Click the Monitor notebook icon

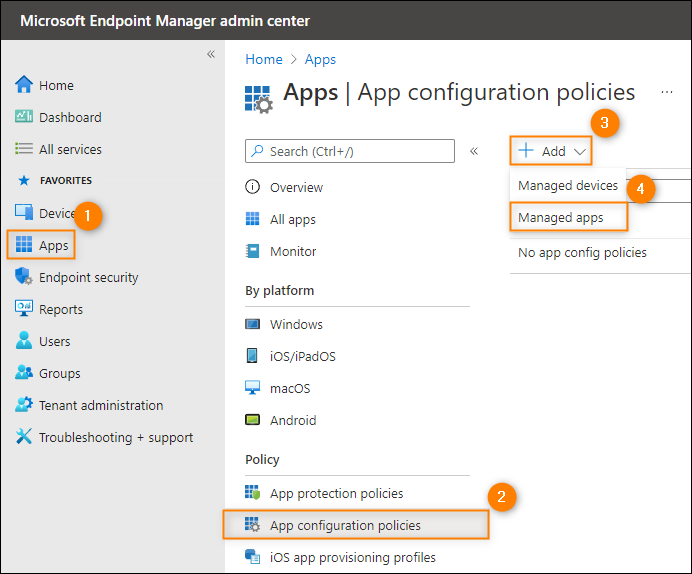pyautogui.click(x=252, y=251)
